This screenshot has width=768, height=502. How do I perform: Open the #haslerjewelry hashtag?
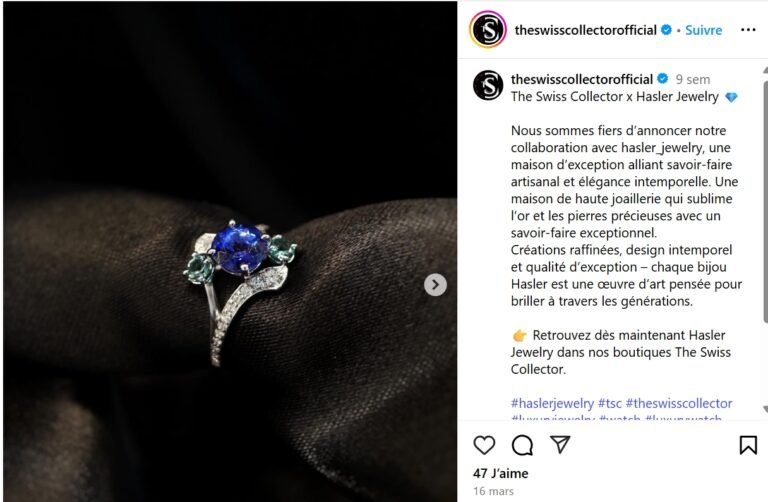click(552, 403)
